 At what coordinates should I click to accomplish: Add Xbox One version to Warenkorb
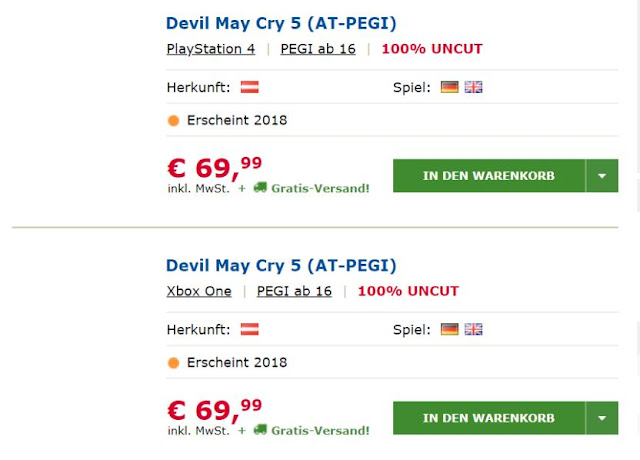(488, 418)
